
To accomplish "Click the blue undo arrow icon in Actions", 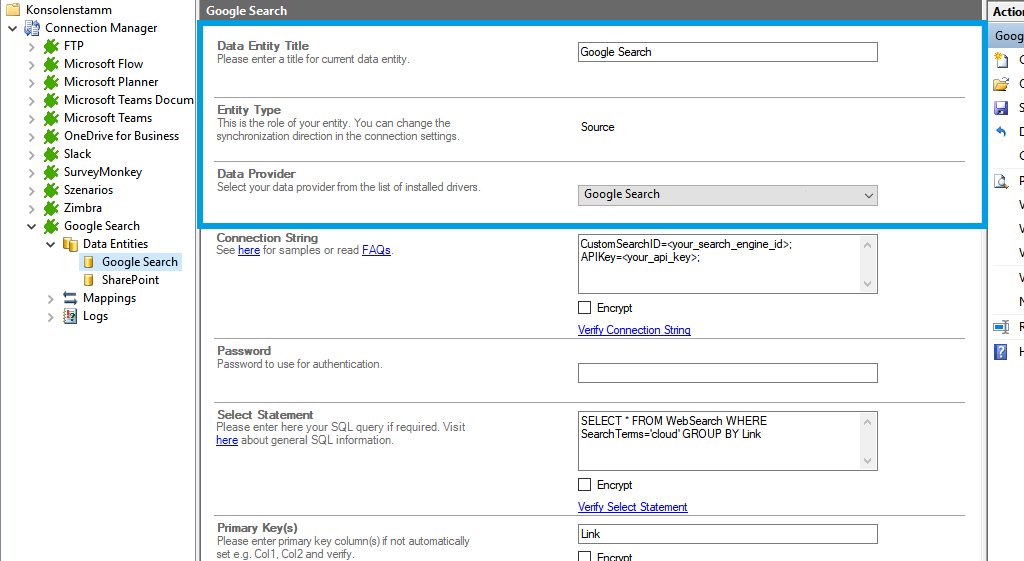I will coord(1001,132).
